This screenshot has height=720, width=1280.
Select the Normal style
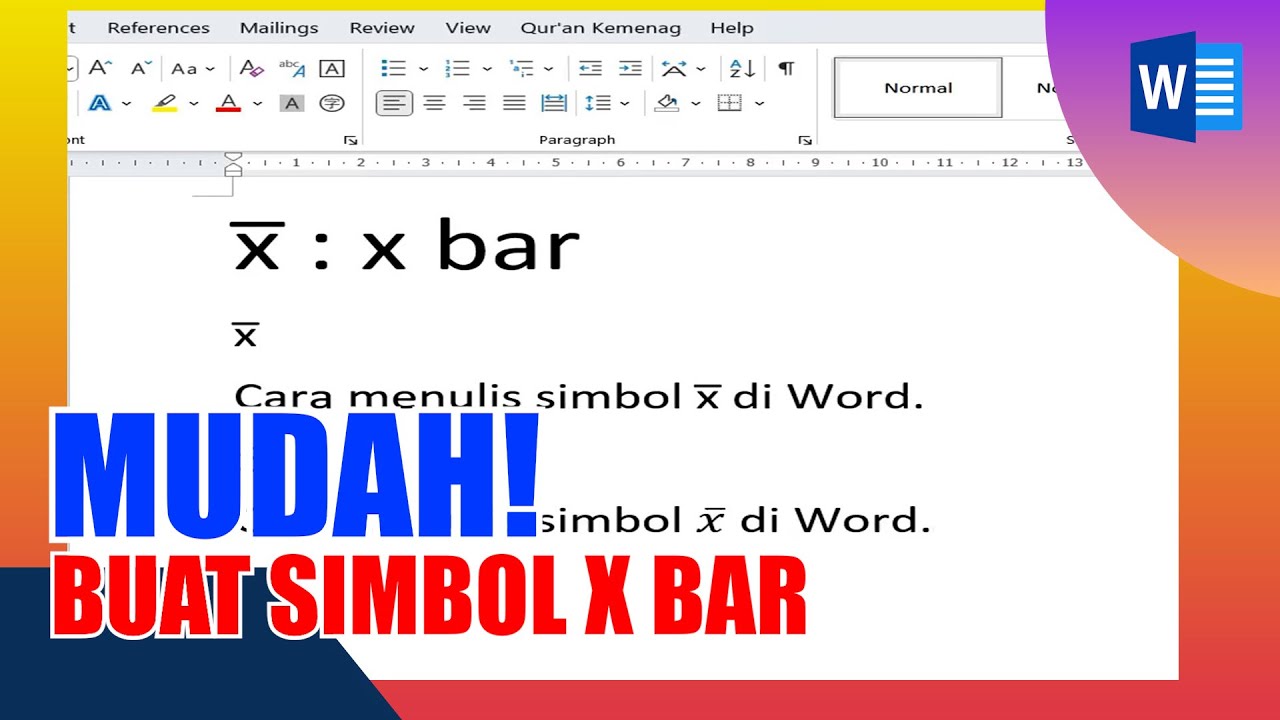tap(918, 88)
